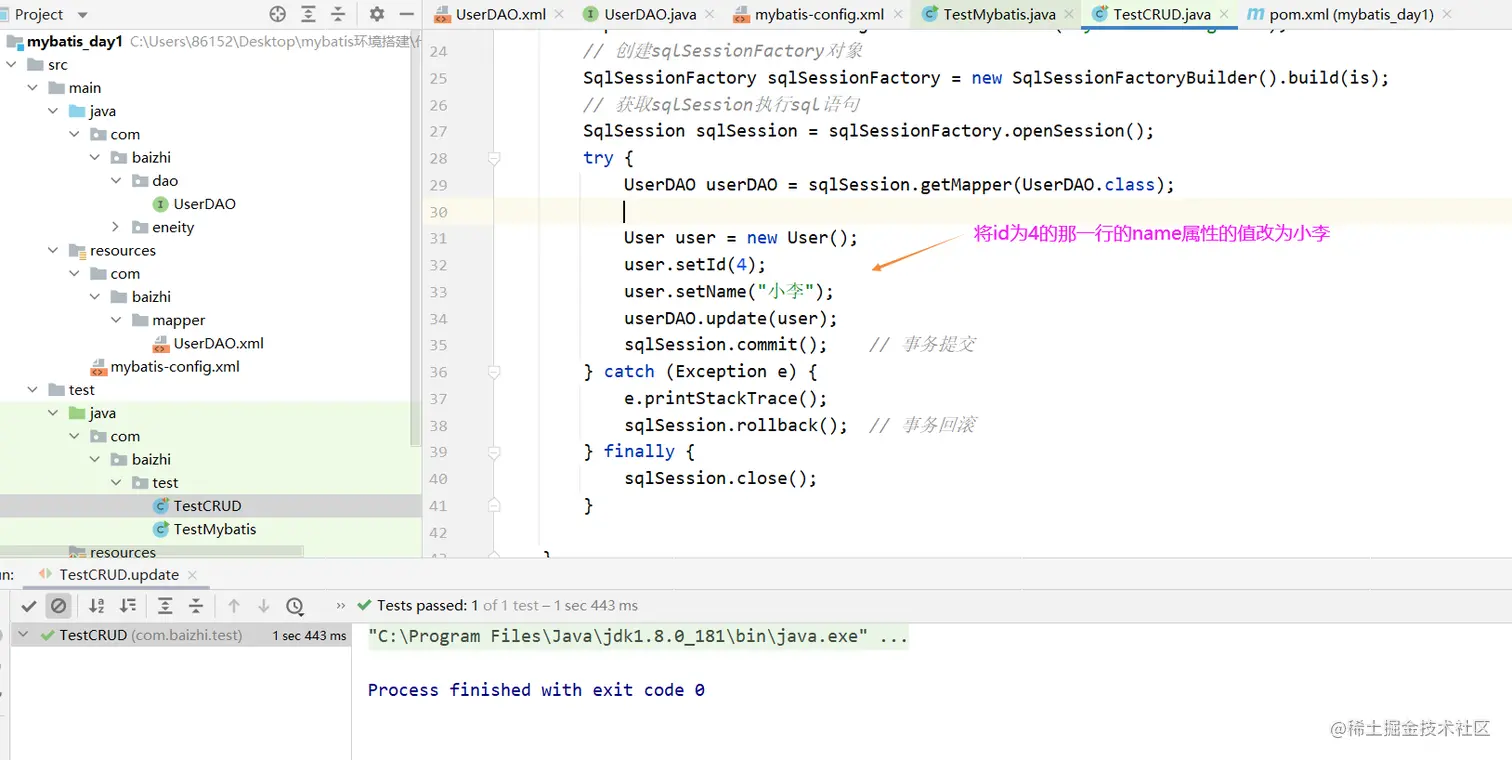Screen dimensions: 1512x760
Task: Switch to pom.xml (mybatis_day1) tab
Action: [1351, 14]
